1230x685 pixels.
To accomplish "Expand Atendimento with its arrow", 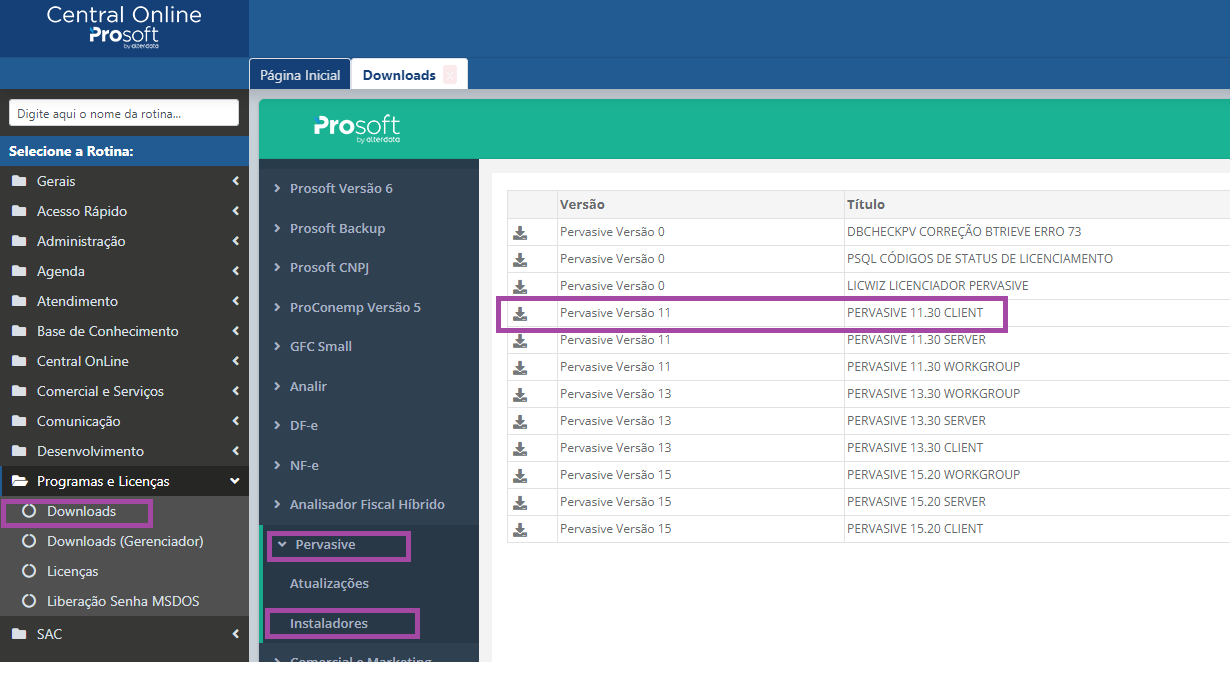I will (x=235, y=301).
